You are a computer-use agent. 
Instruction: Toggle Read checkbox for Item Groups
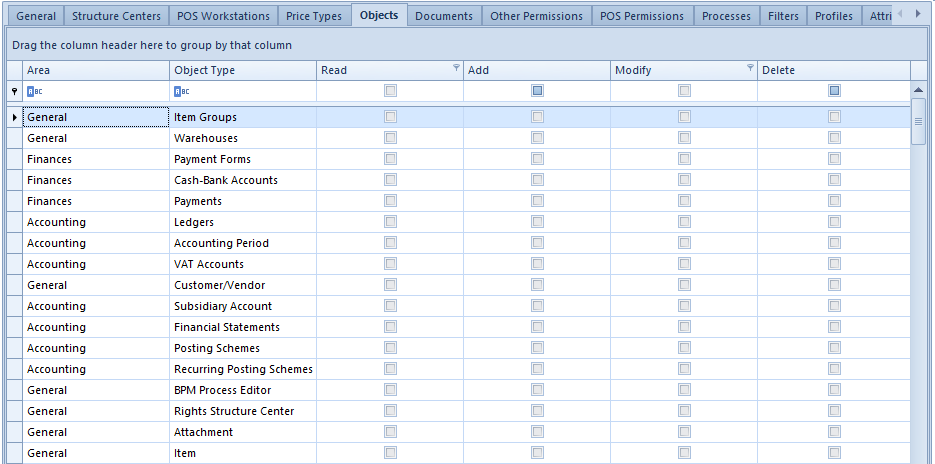click(391, 117)
